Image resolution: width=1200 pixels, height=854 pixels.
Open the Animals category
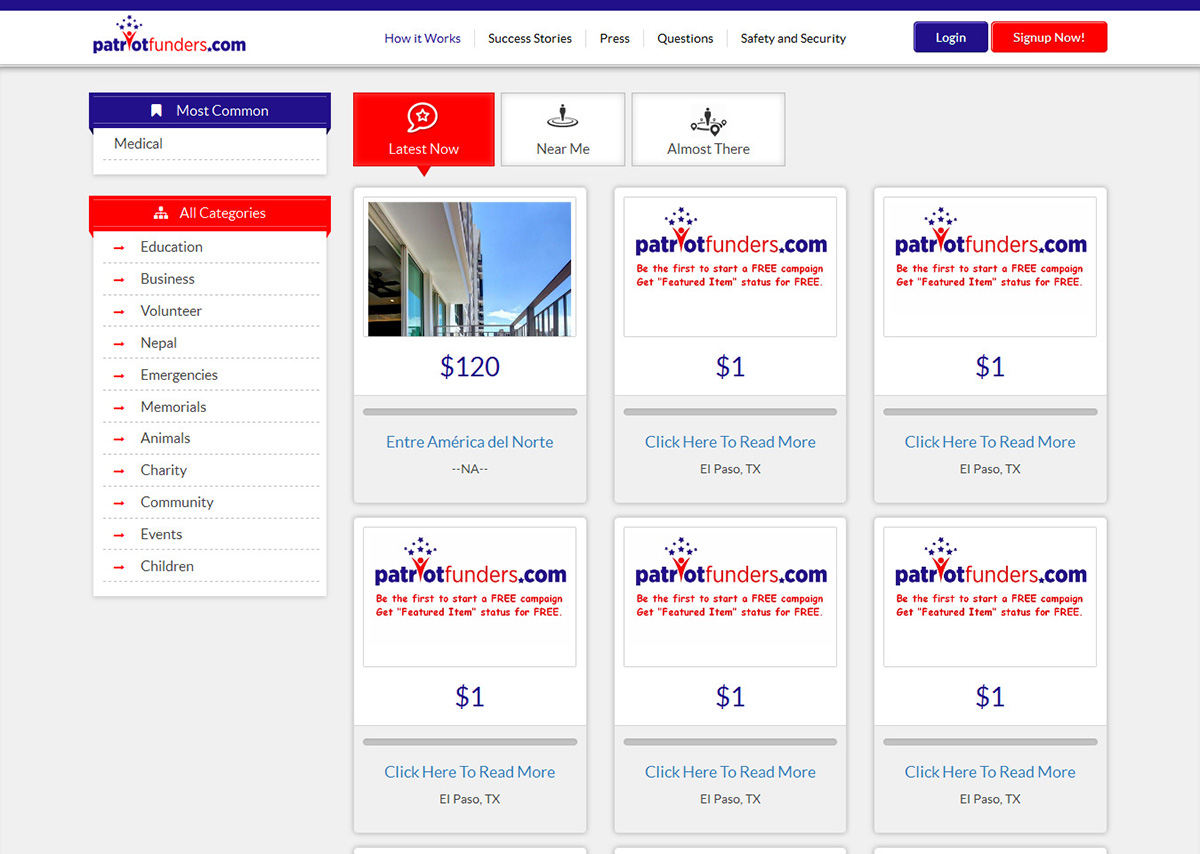click(x=165, y=438)
